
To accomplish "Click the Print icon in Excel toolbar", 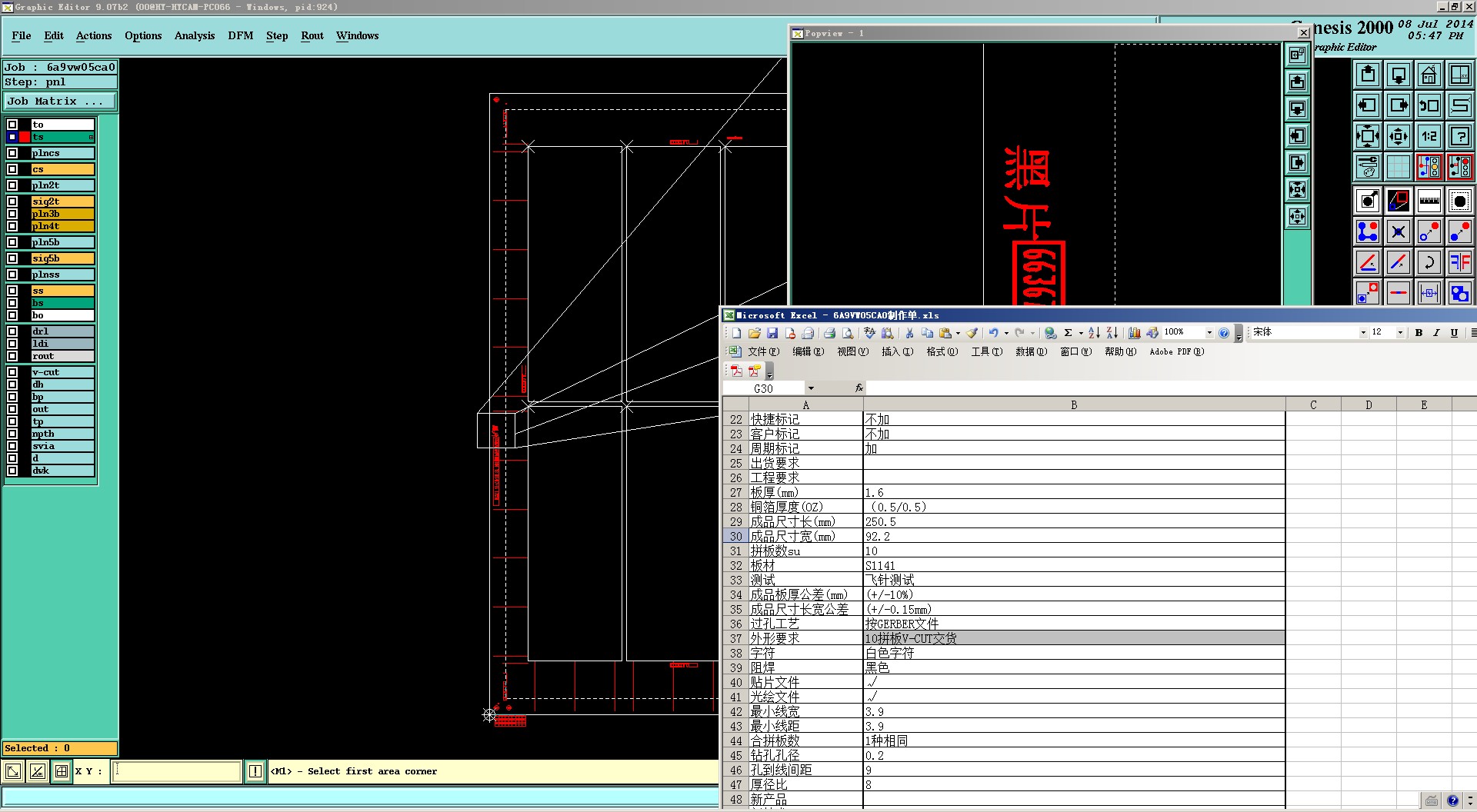I will pyautogui.click(x=829, y=333).
